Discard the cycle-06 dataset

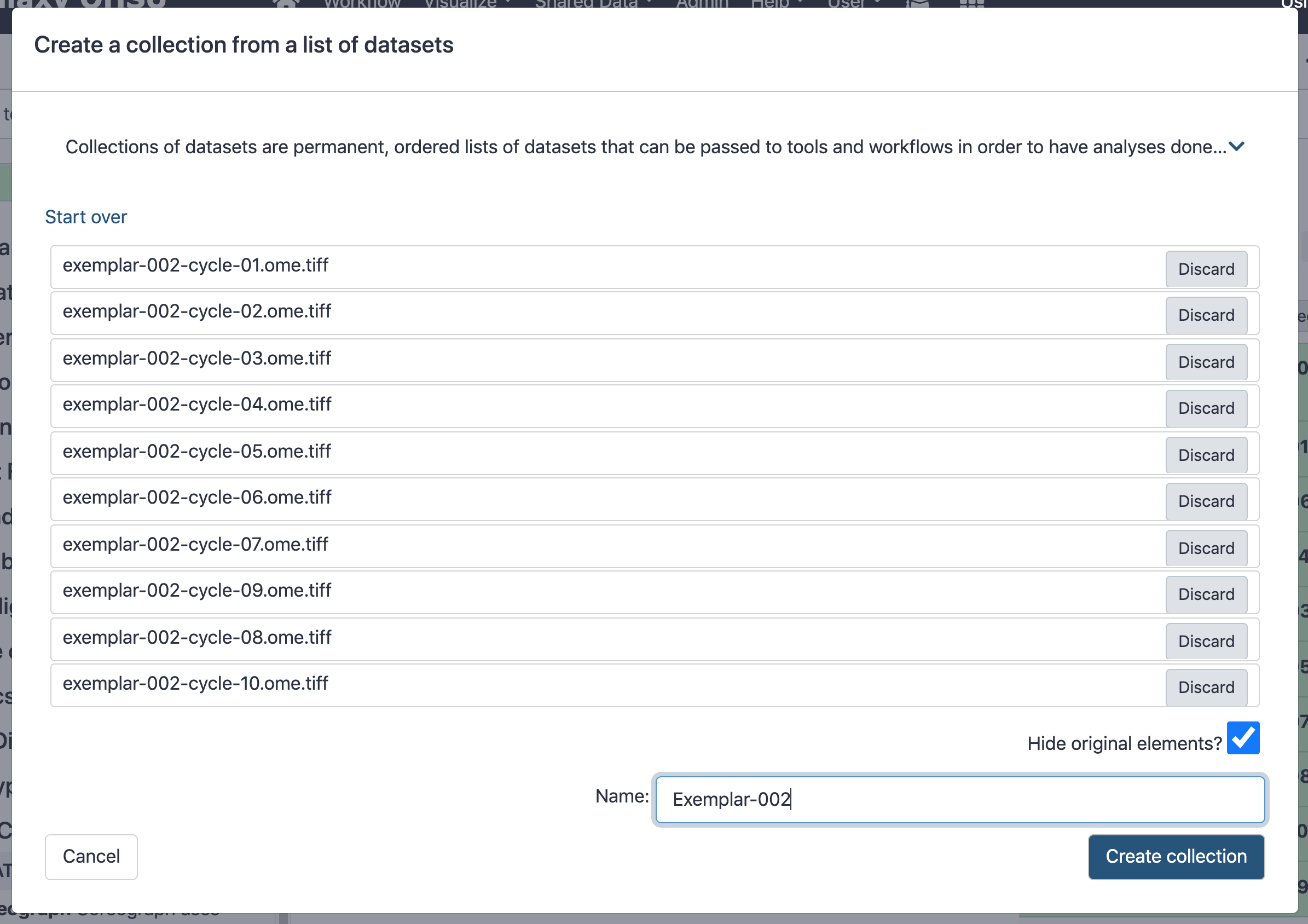(x=1206, y=501)
